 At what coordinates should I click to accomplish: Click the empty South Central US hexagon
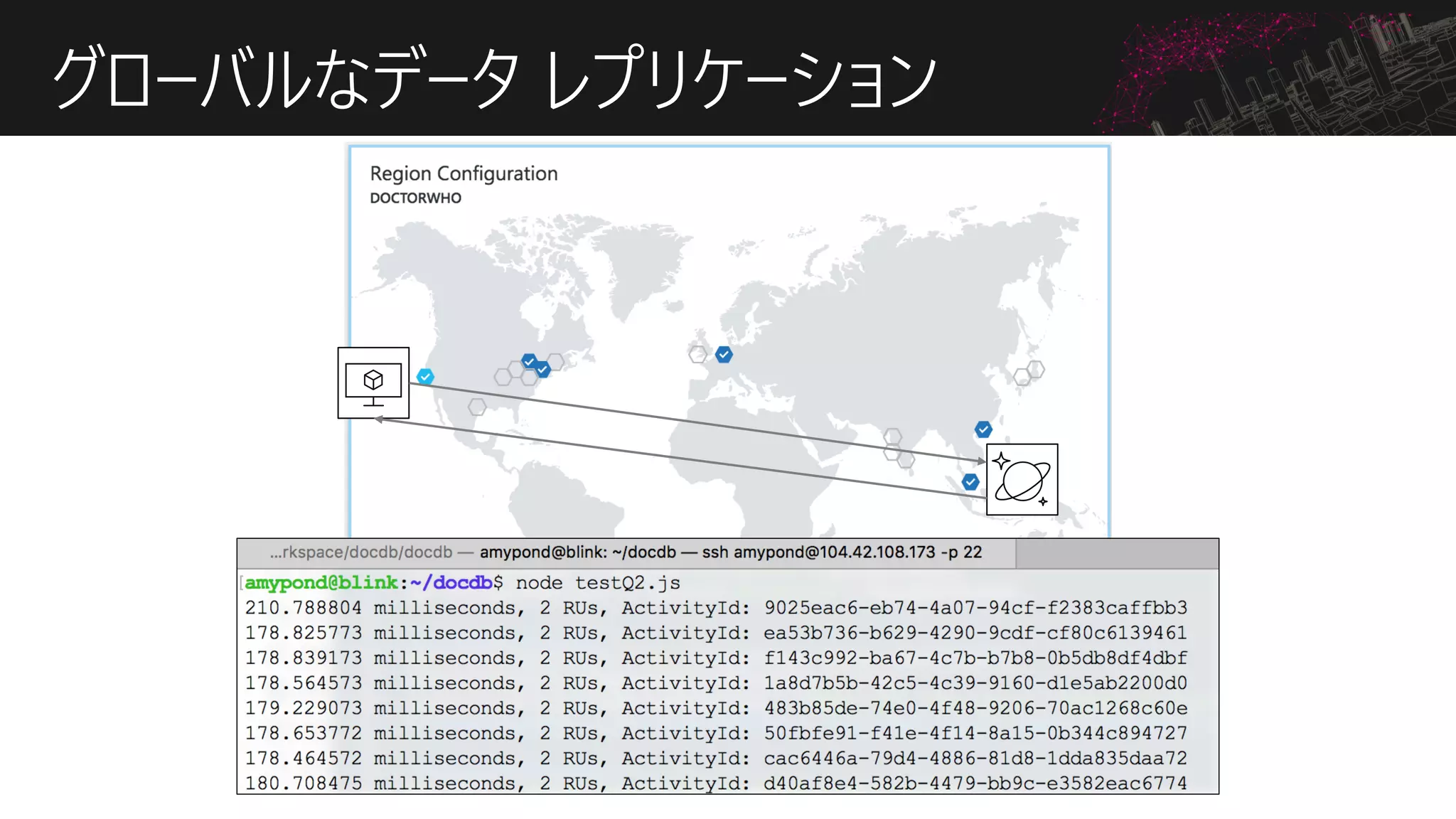point(477,407)
